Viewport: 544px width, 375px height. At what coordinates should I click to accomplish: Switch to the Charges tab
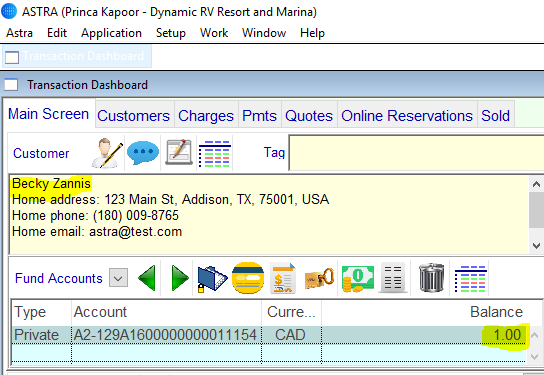(206, 116)
